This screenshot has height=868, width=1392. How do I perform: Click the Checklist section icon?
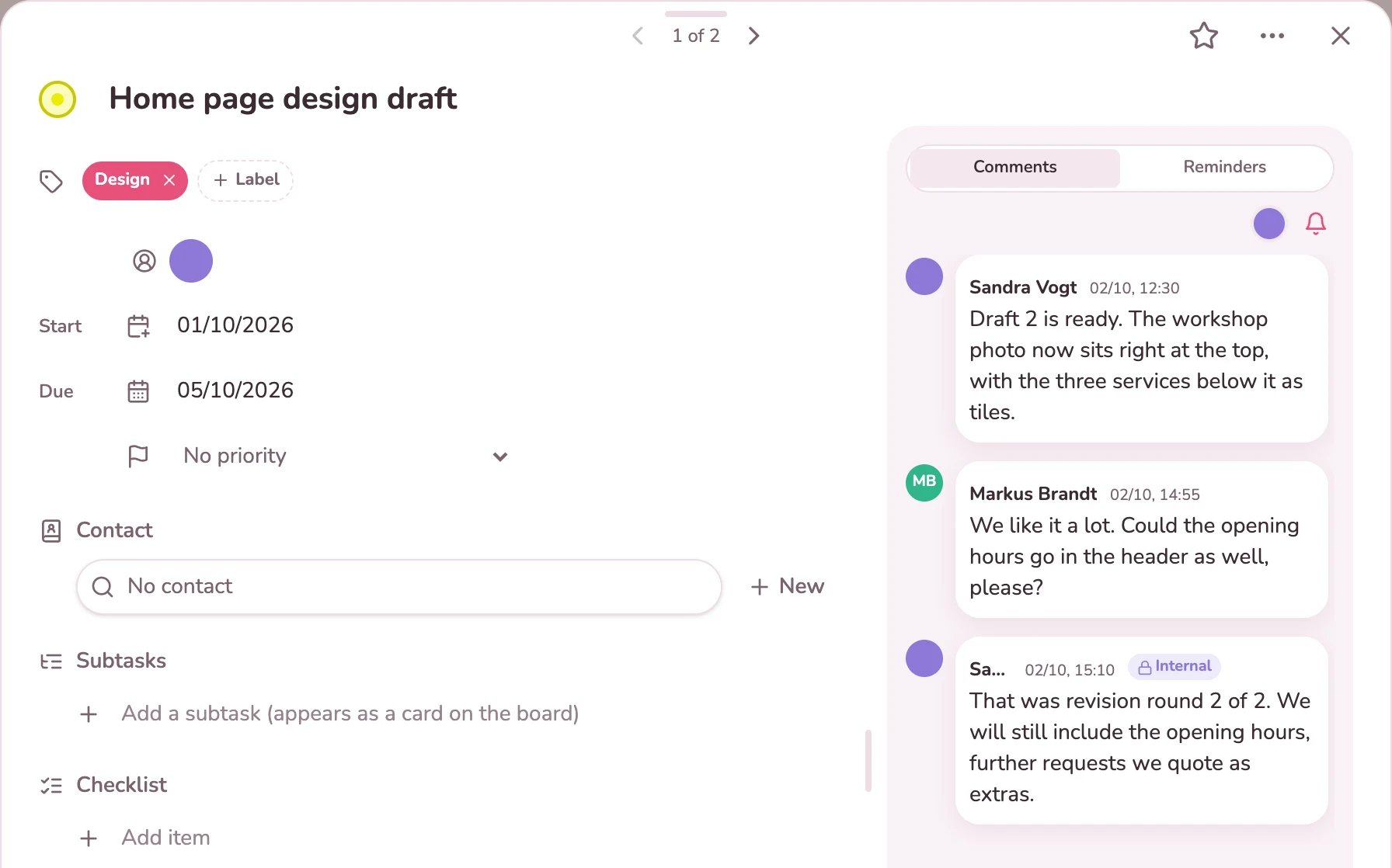tap(51, 786)
